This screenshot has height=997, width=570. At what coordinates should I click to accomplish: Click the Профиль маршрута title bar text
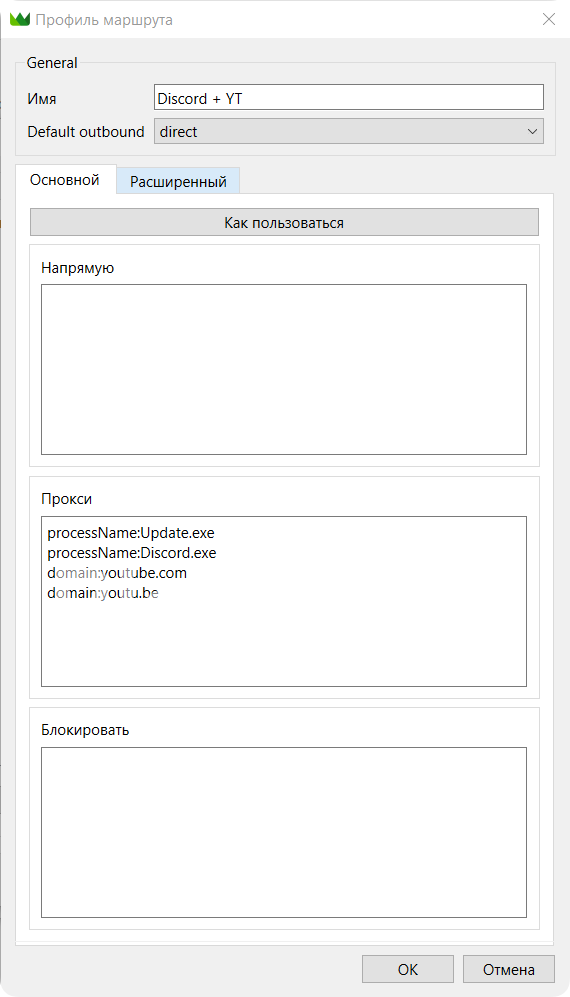104,20
